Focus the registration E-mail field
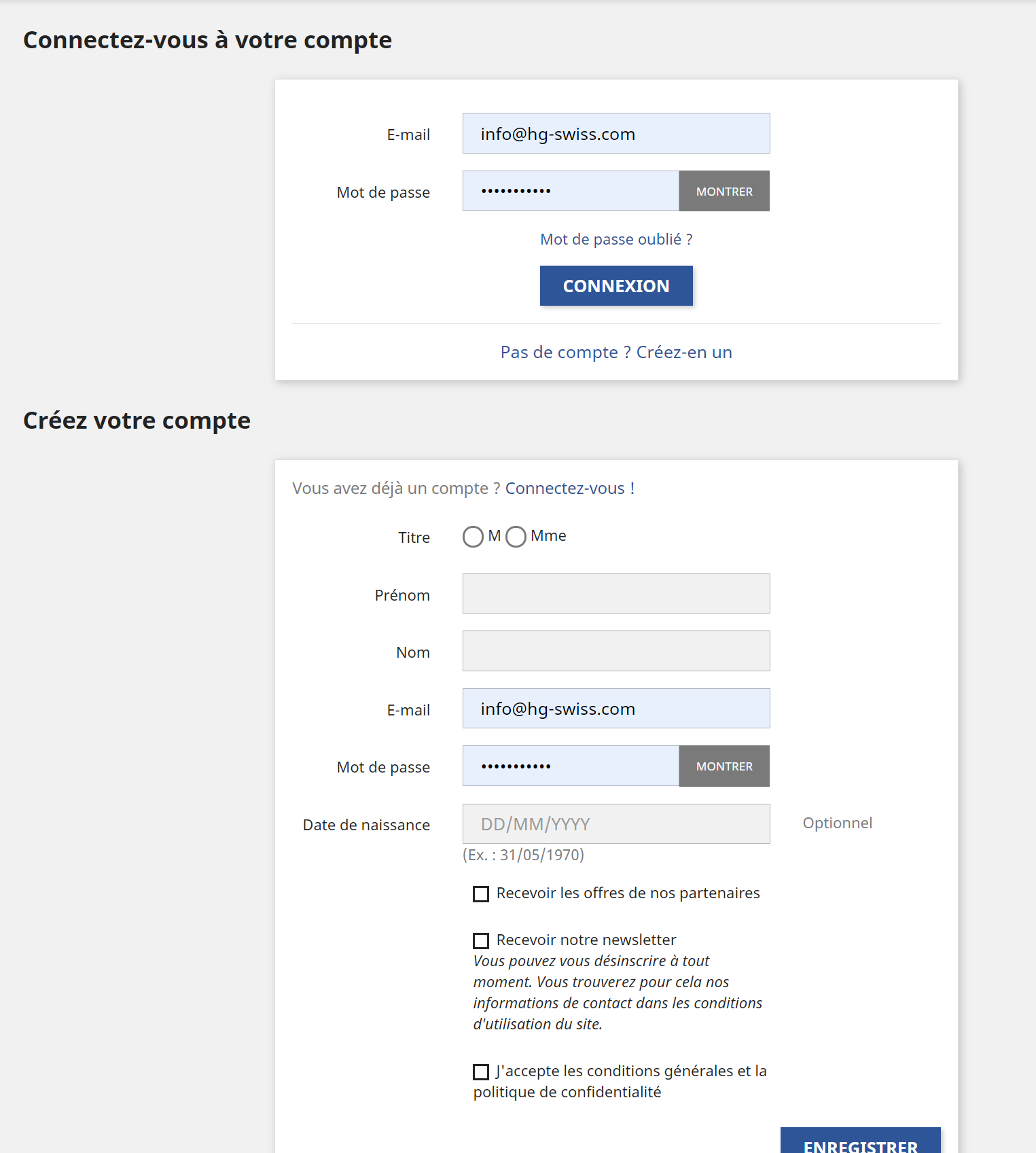The width and height of the screenshot is (1036, 1153). coord(615,708)
